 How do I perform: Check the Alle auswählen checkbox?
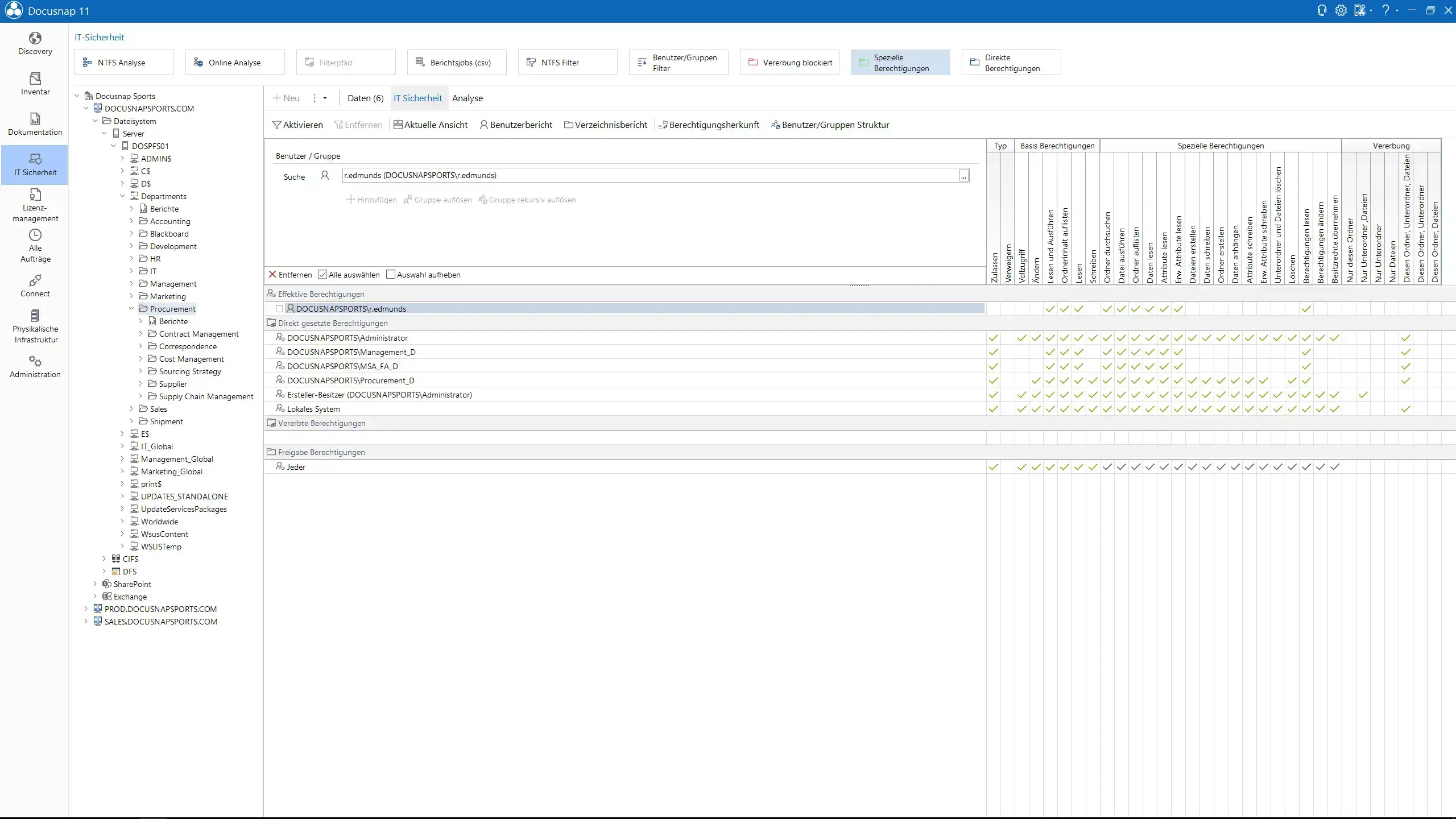tap(322, 275)
